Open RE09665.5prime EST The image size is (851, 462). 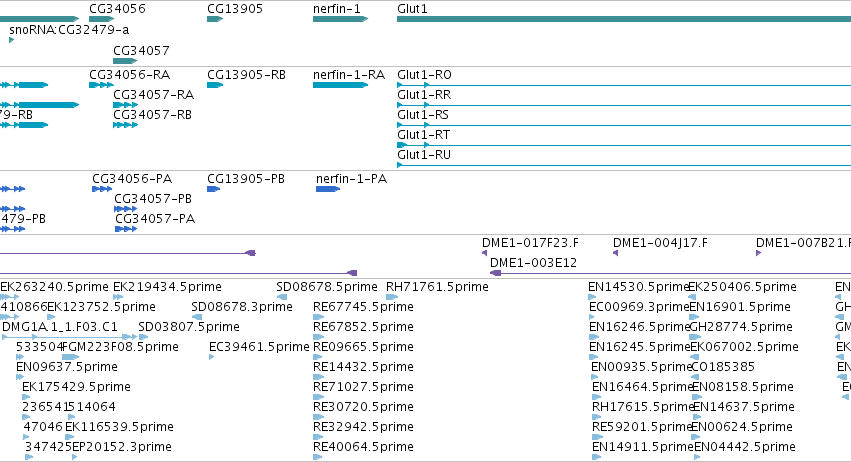(x=363, y=347)
